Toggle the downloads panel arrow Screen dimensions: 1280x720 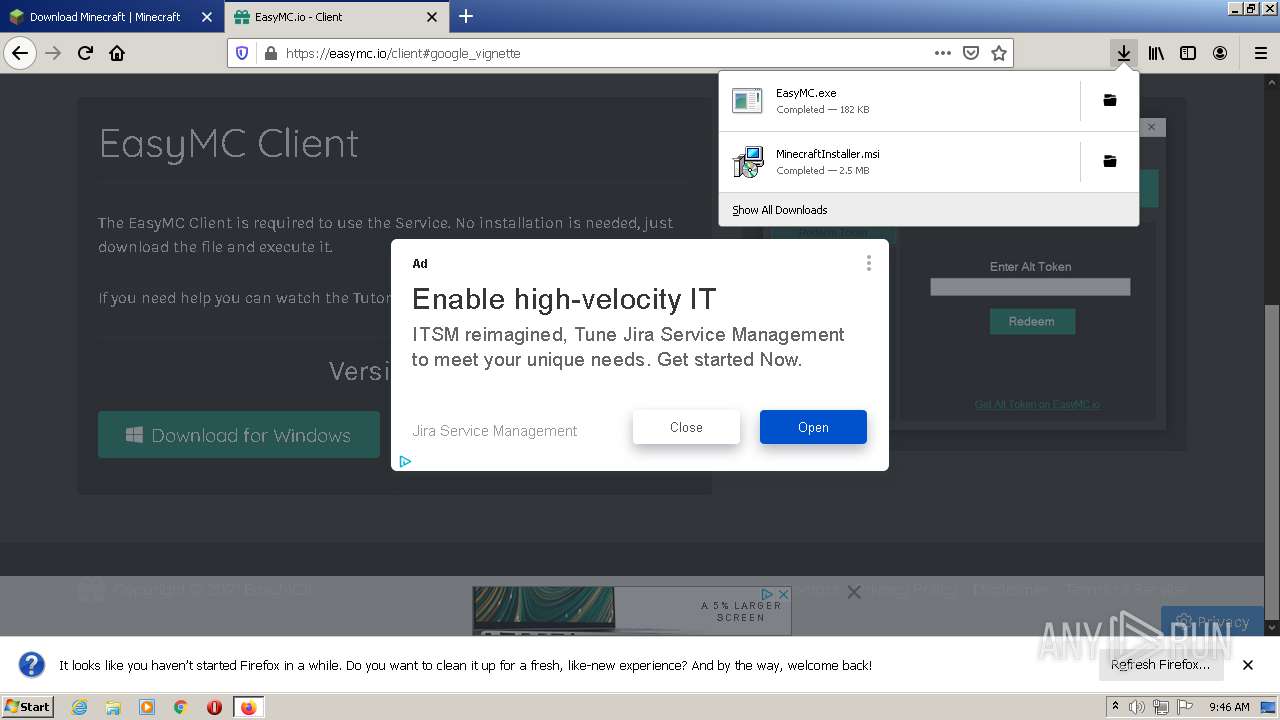tap(1124, 53)
